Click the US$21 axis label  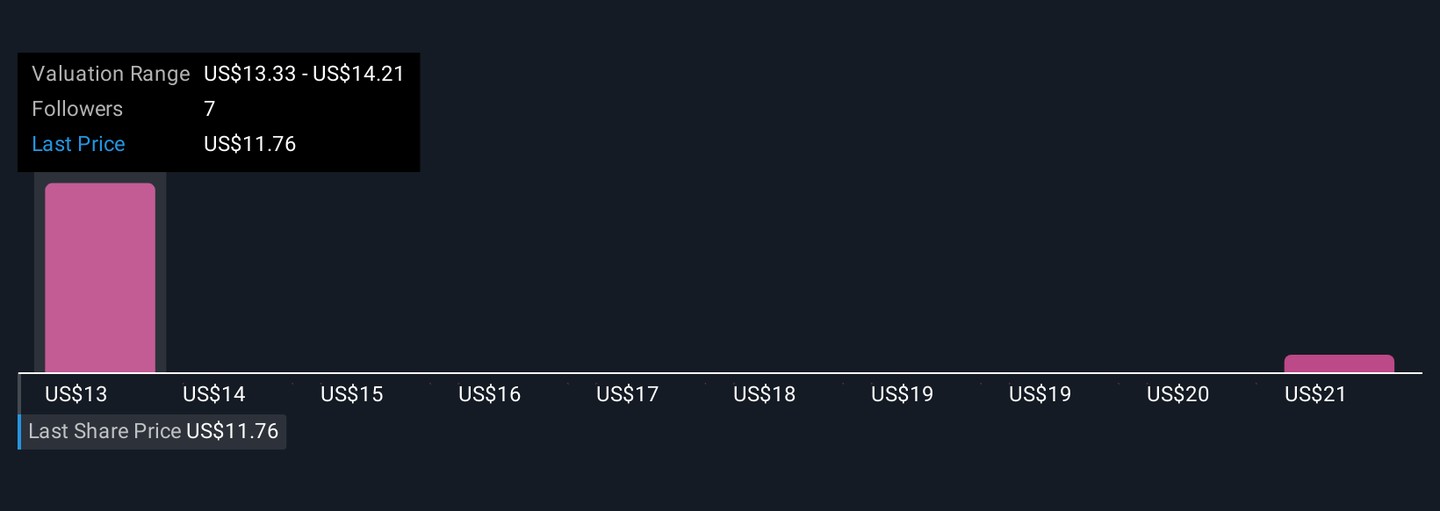pyautogui.click(x=1315, y=394)
